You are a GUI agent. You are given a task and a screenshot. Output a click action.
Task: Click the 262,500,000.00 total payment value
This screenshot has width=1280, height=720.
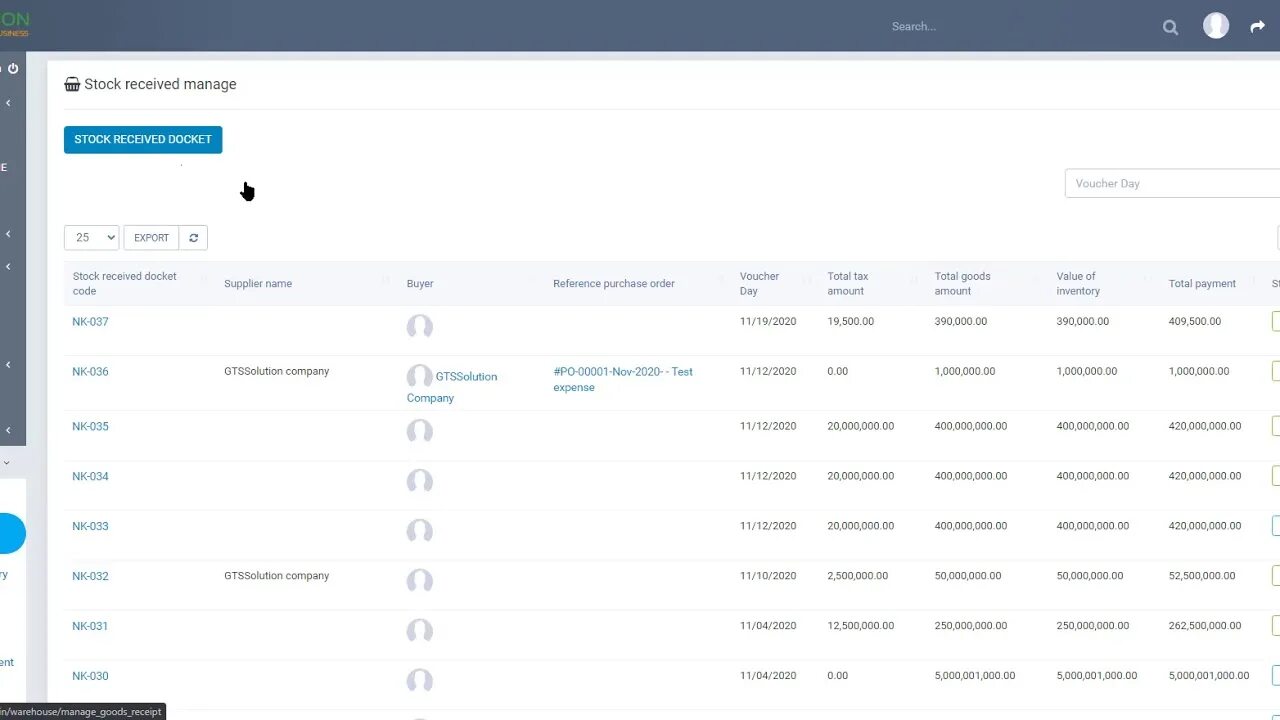(1205, 626)
